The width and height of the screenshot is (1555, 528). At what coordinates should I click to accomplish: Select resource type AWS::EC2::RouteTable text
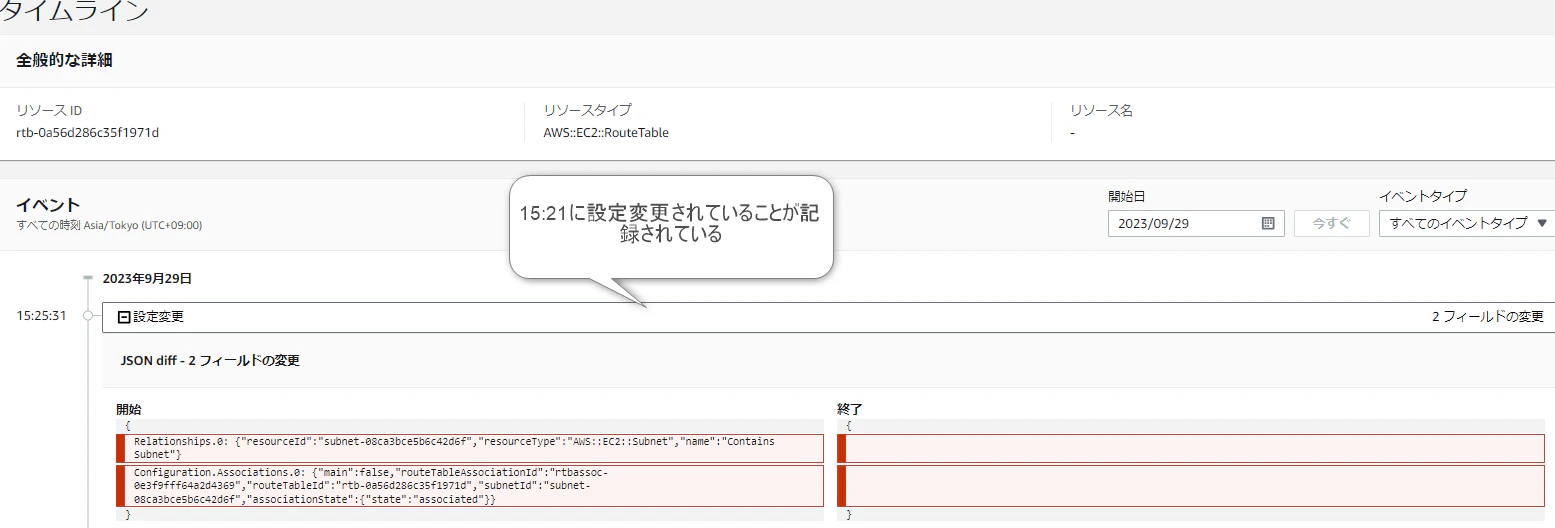(x=606, y=133)
